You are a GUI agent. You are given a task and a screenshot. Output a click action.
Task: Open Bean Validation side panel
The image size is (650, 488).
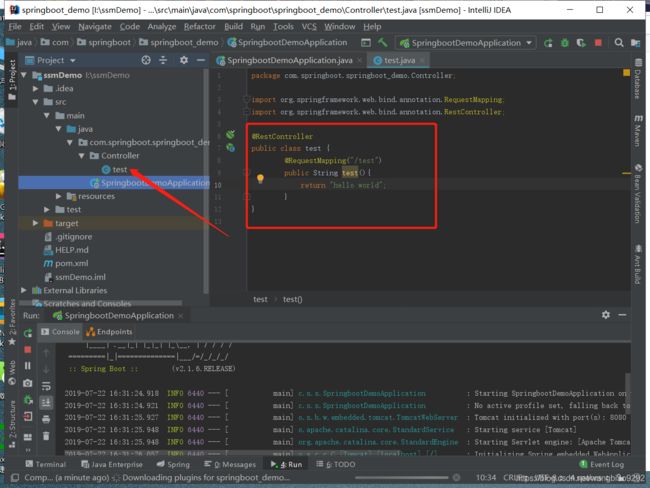[638, 194]
